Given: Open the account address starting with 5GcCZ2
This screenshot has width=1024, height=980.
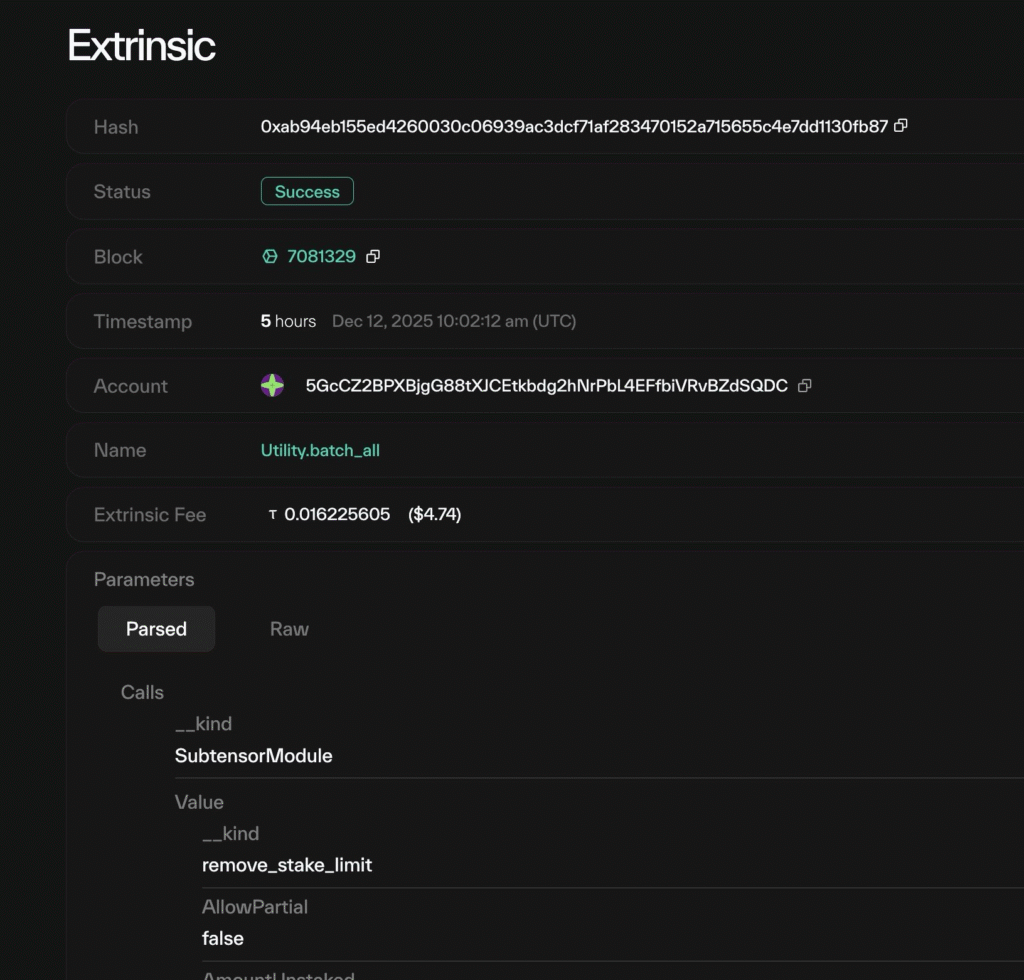Looking at the screenshot, I should pos(546,386).
